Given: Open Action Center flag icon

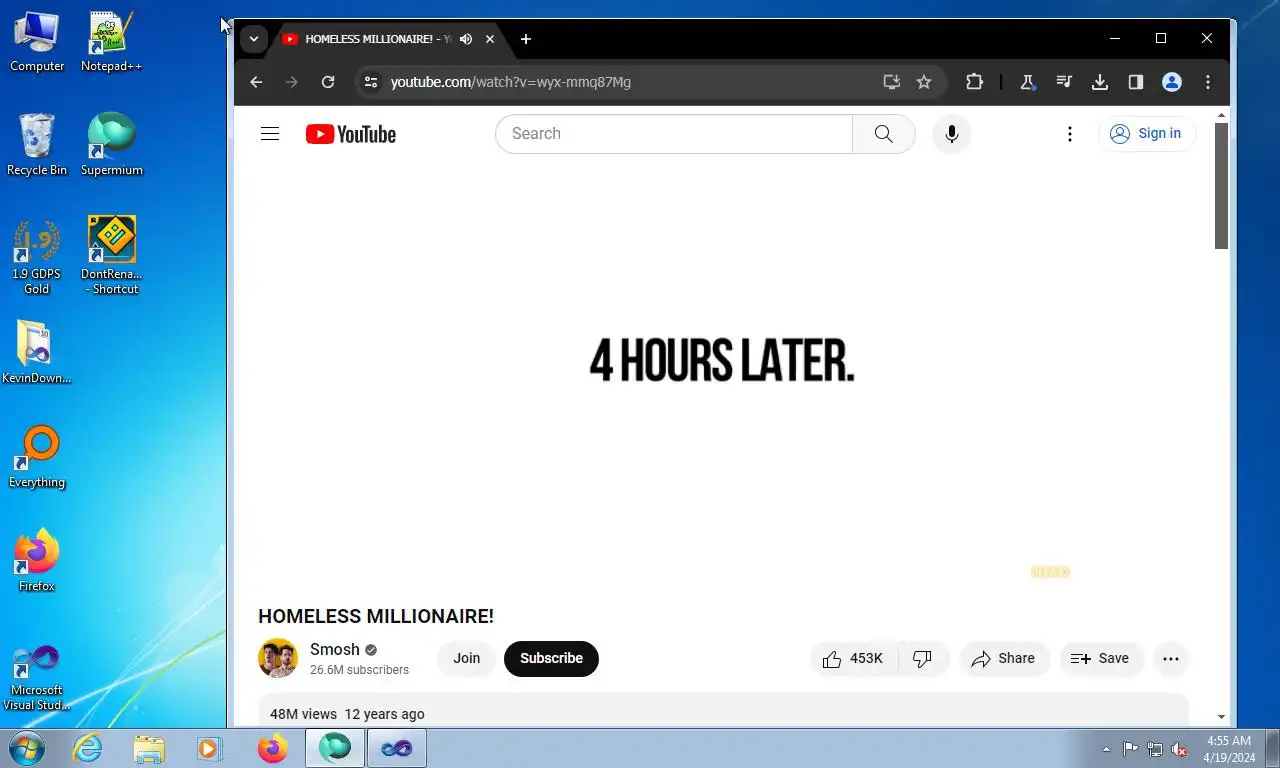Looking at the screenshot, I should [x=1130, y=749].
